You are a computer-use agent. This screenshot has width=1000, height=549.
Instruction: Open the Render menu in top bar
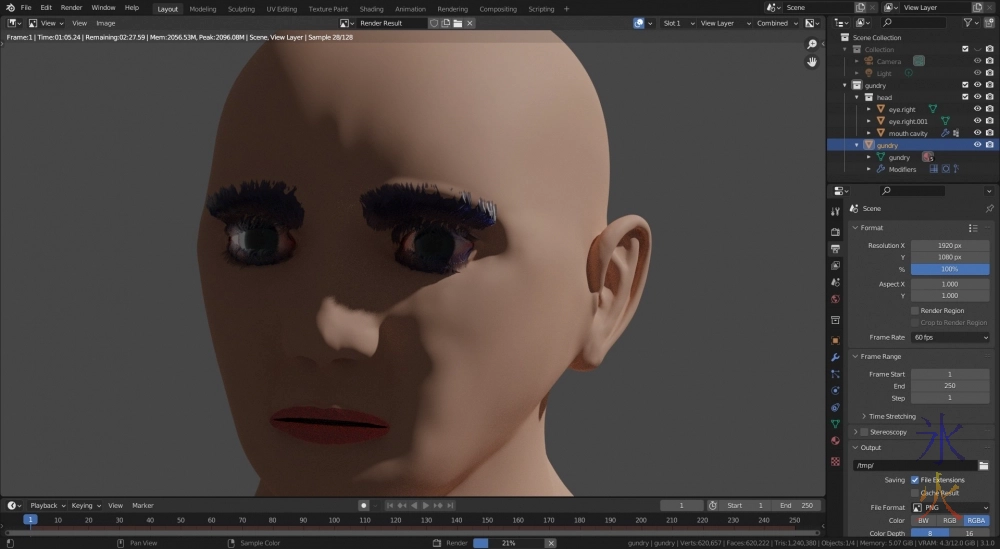71,8
